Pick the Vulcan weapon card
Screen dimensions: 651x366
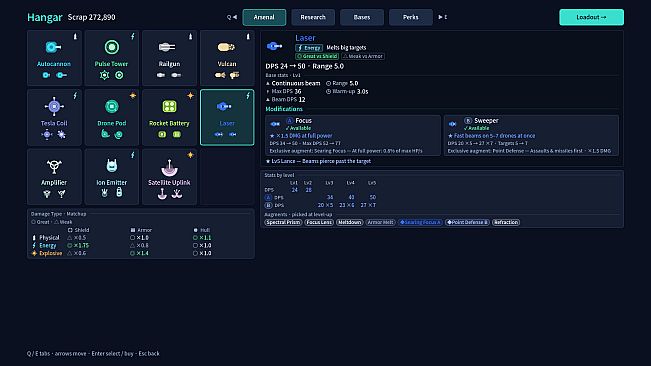pyautogui.click(x=227, y=58)
